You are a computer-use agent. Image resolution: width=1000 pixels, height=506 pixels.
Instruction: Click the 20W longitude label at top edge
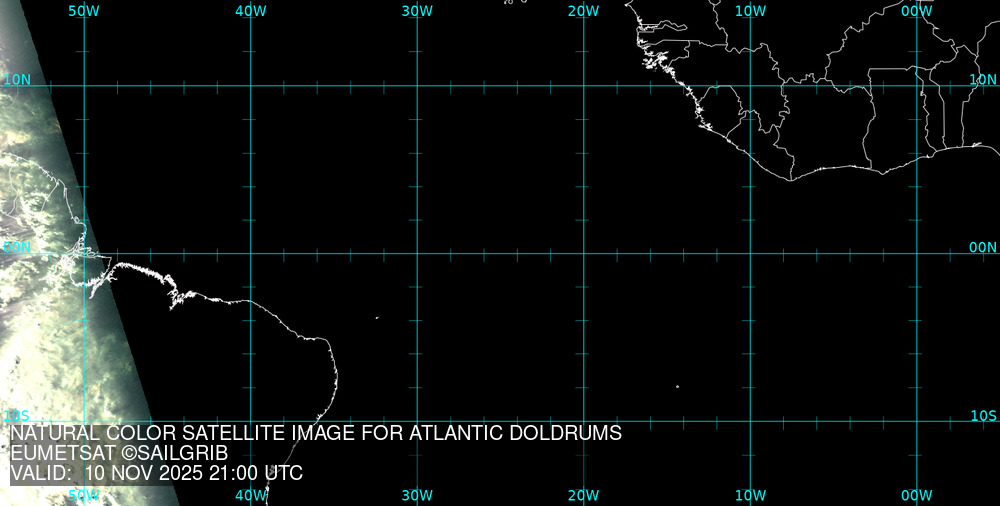coord(583,11)
